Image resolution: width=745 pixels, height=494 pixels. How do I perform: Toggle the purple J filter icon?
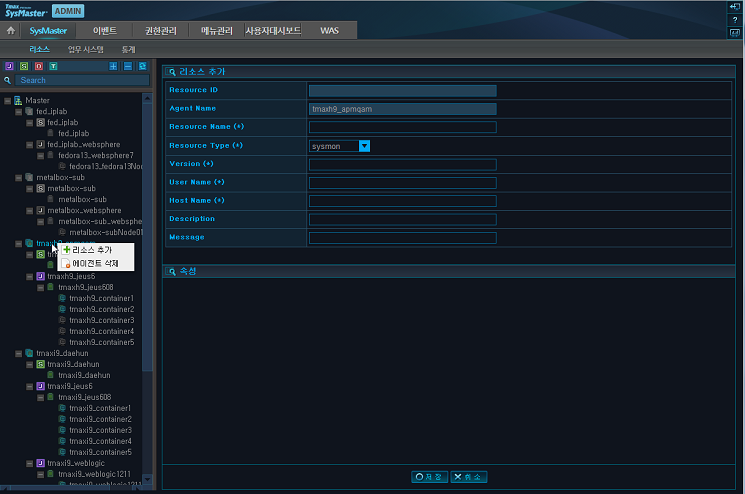pyautogui.click(x=9, y=66)
